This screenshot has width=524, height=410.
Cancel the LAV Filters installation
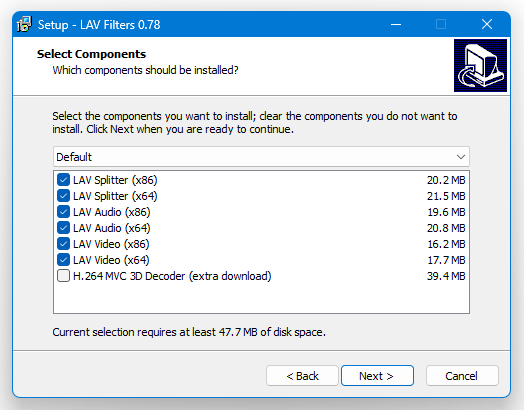pos(462,376)
